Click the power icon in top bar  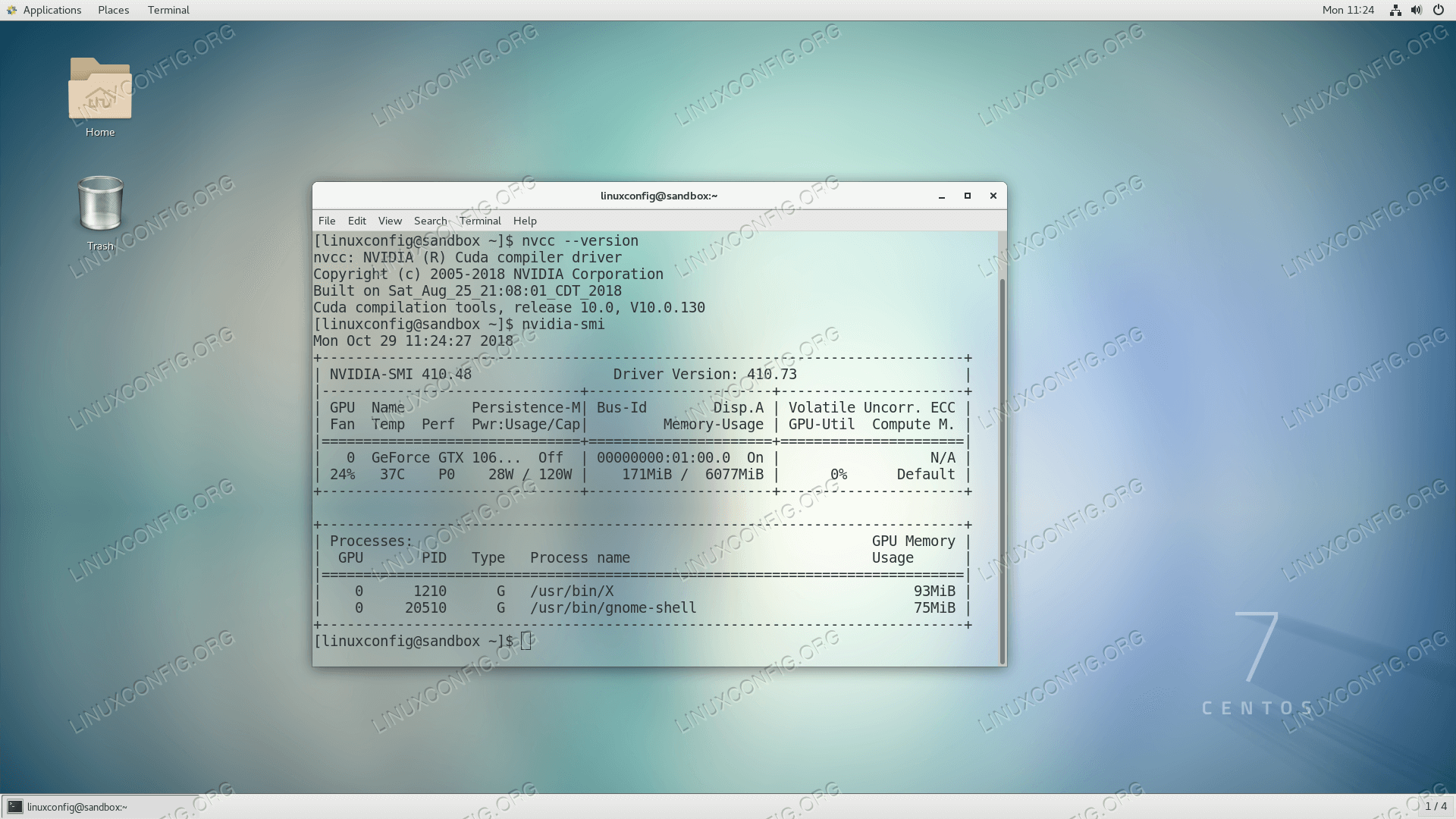pos(1438,10)
